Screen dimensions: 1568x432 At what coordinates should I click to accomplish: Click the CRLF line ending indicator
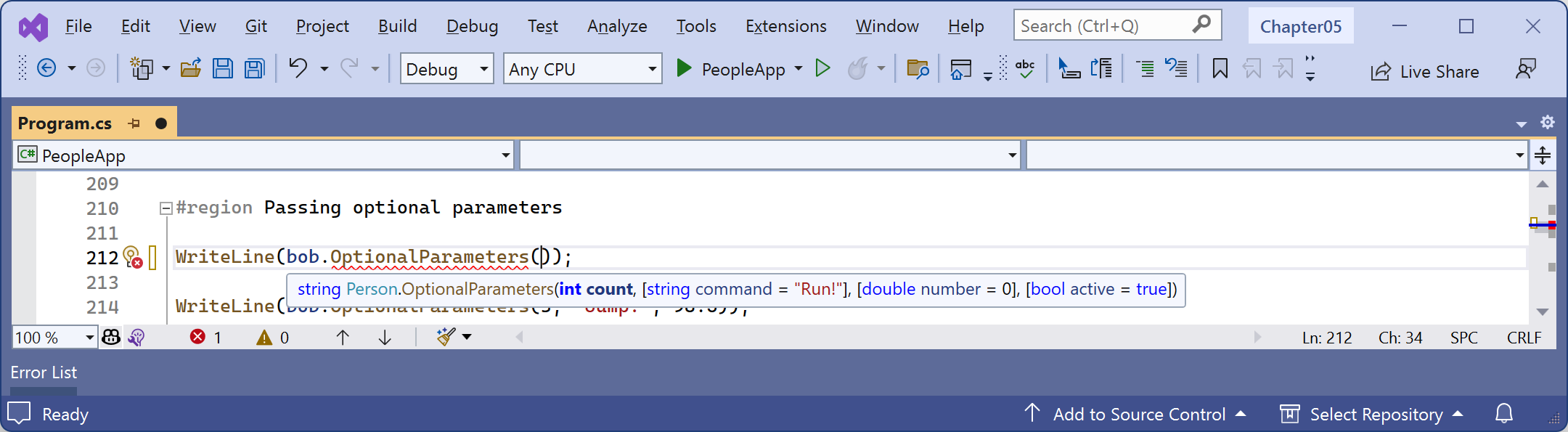click(1524, 338)
